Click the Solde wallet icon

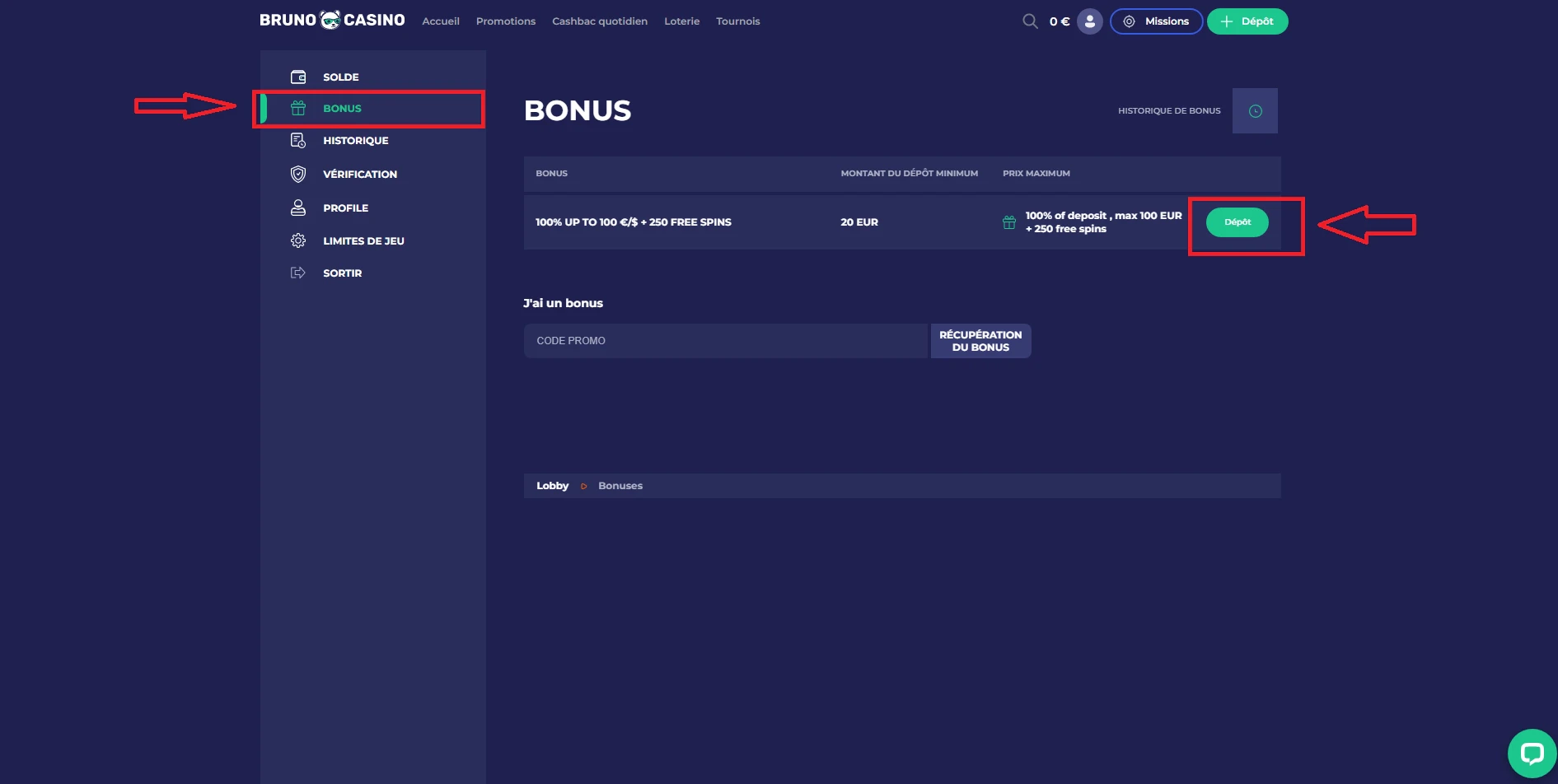(298, 77)
